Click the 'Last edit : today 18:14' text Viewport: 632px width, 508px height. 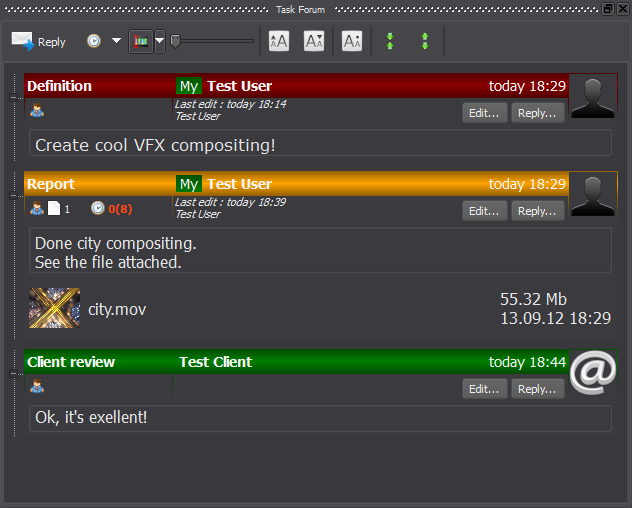pyautogui.click(x=230, y=104)
